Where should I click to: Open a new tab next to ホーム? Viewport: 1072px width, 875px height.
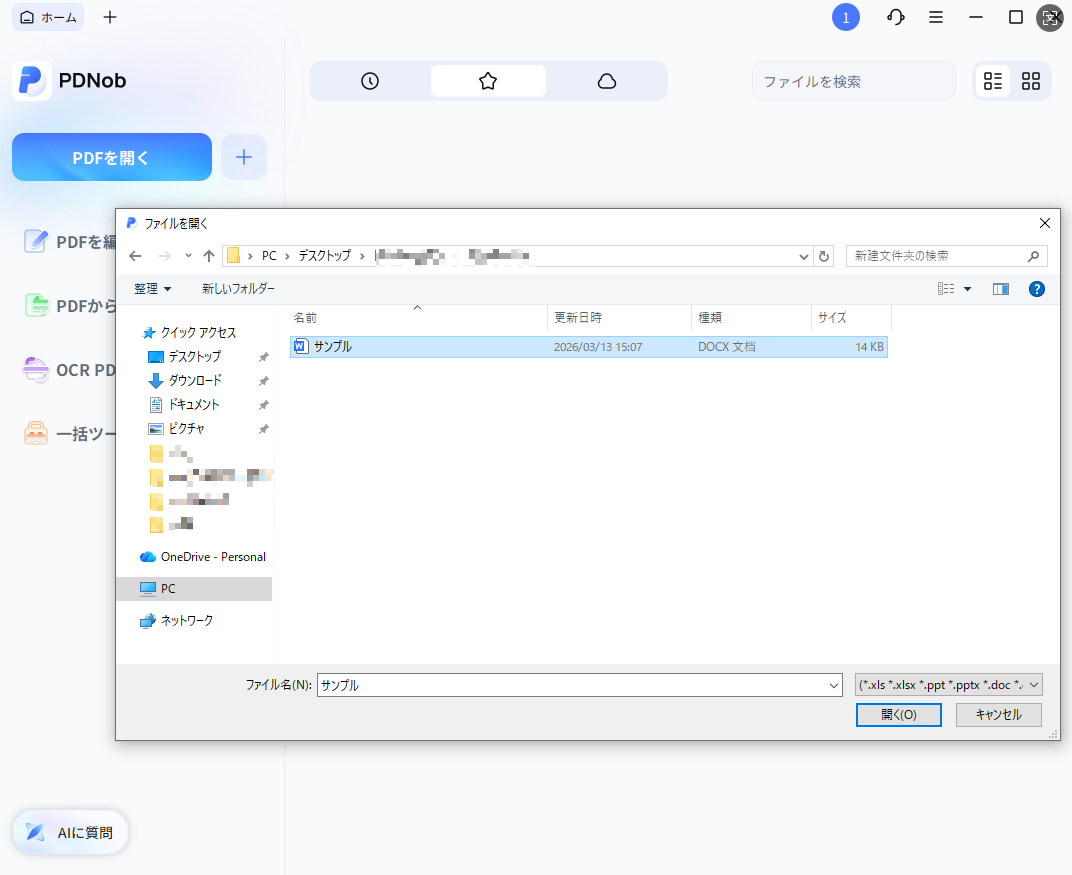pyautogui.click(x=110, y=17)
